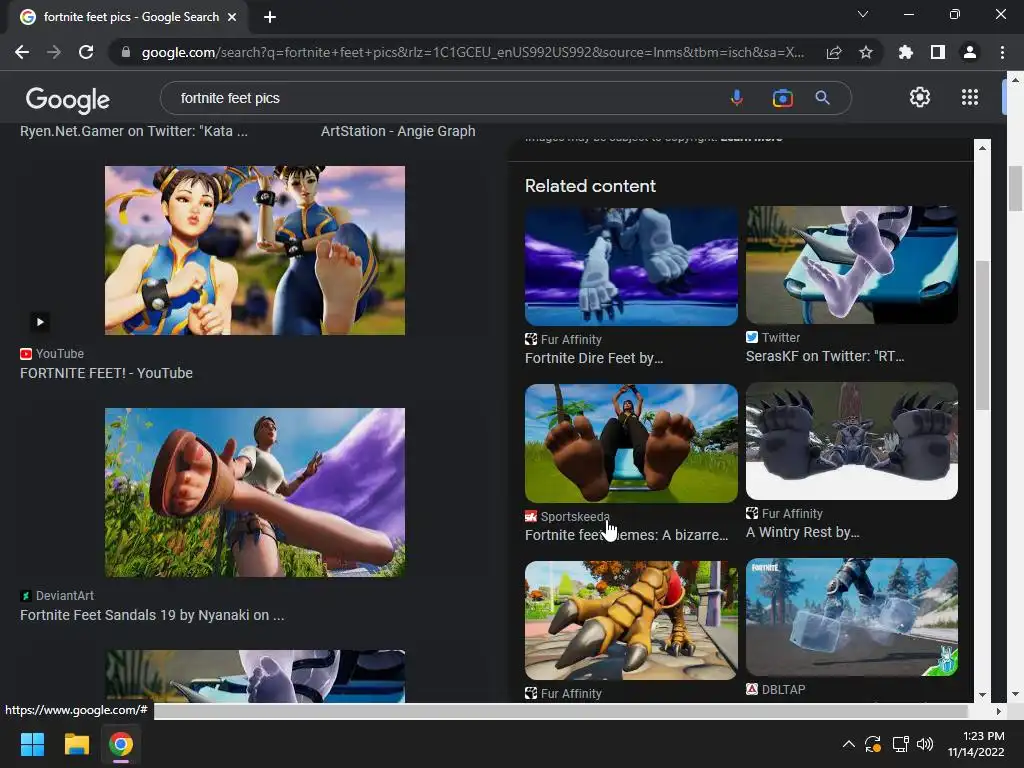
Task: Bookmark this tab with the star icon
Action: click(866, 52)
